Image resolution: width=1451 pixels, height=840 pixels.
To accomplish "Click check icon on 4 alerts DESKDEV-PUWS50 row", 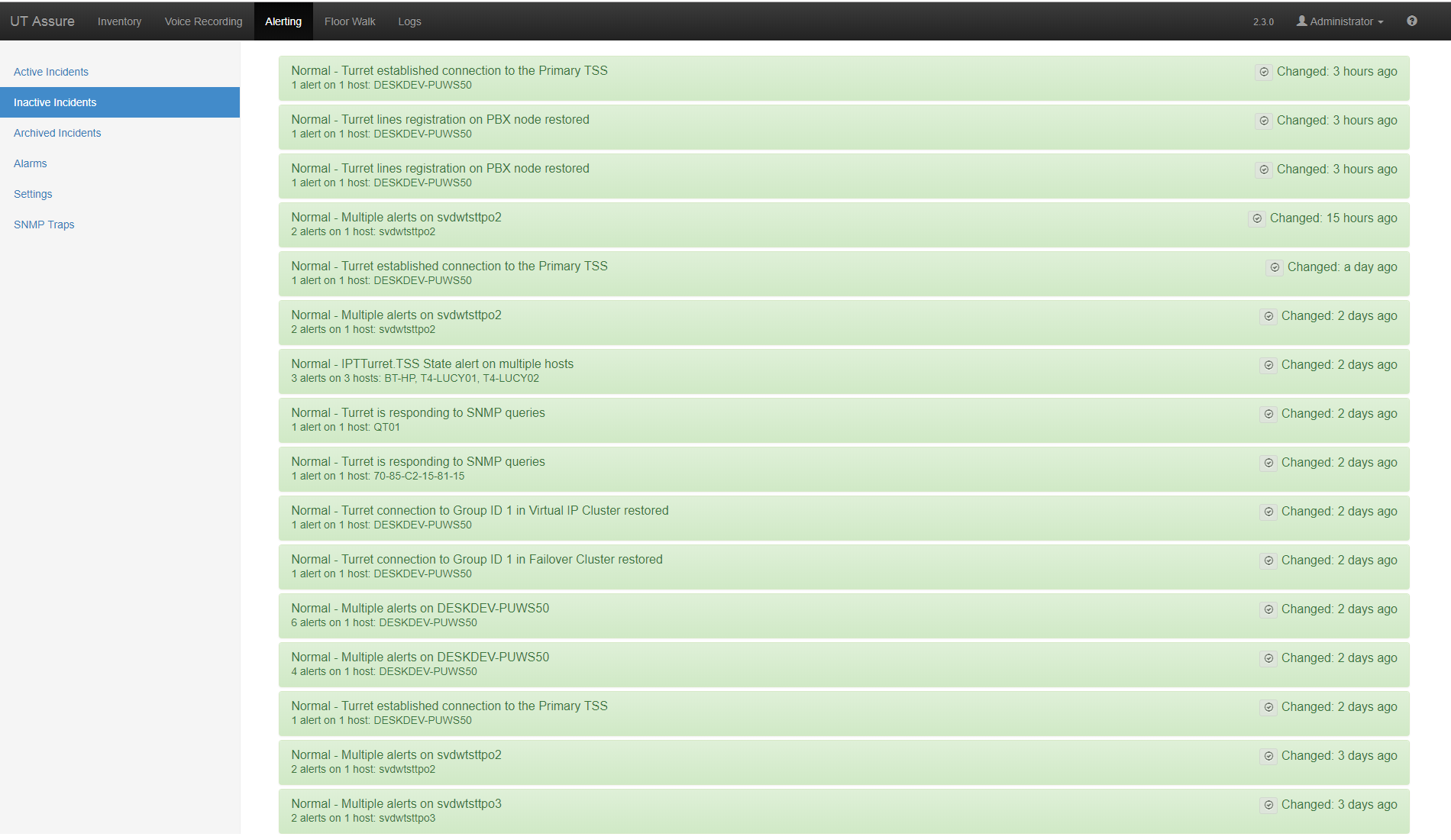I will click(x=1268, y=658).
